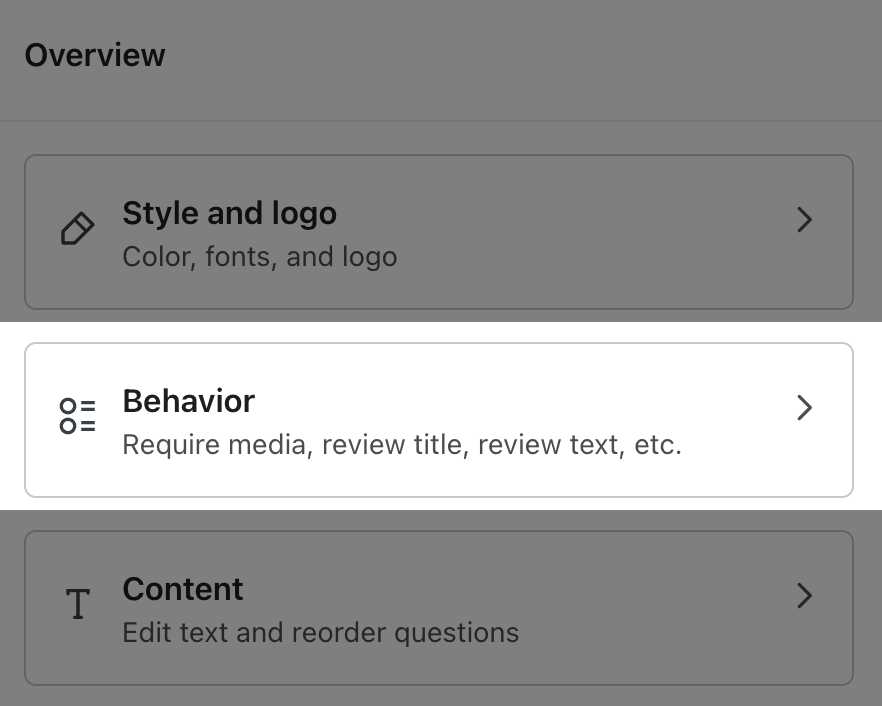Image resolution: width=882 pixels, height=706 pixels.
Task: Select the Behavior title text
Action: 188,401
